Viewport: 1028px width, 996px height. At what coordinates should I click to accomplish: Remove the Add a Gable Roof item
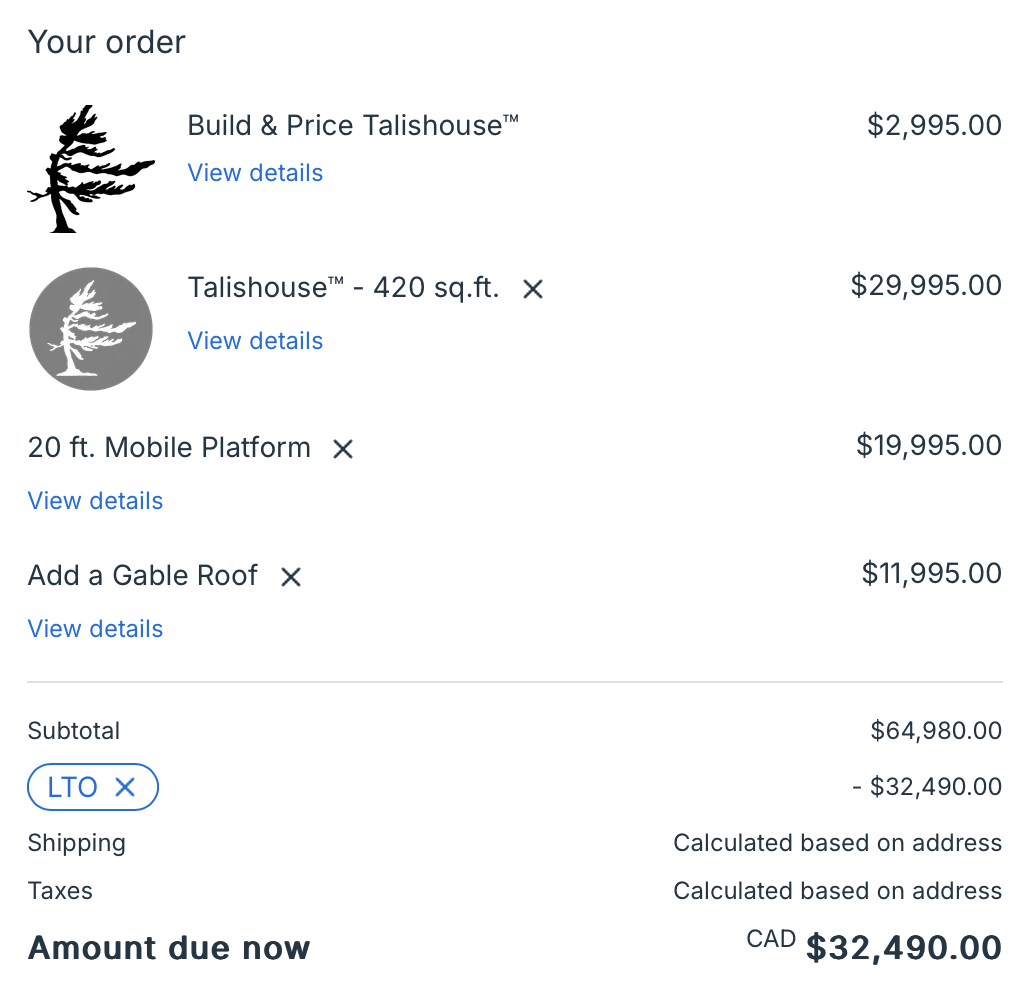pos(291,577)
